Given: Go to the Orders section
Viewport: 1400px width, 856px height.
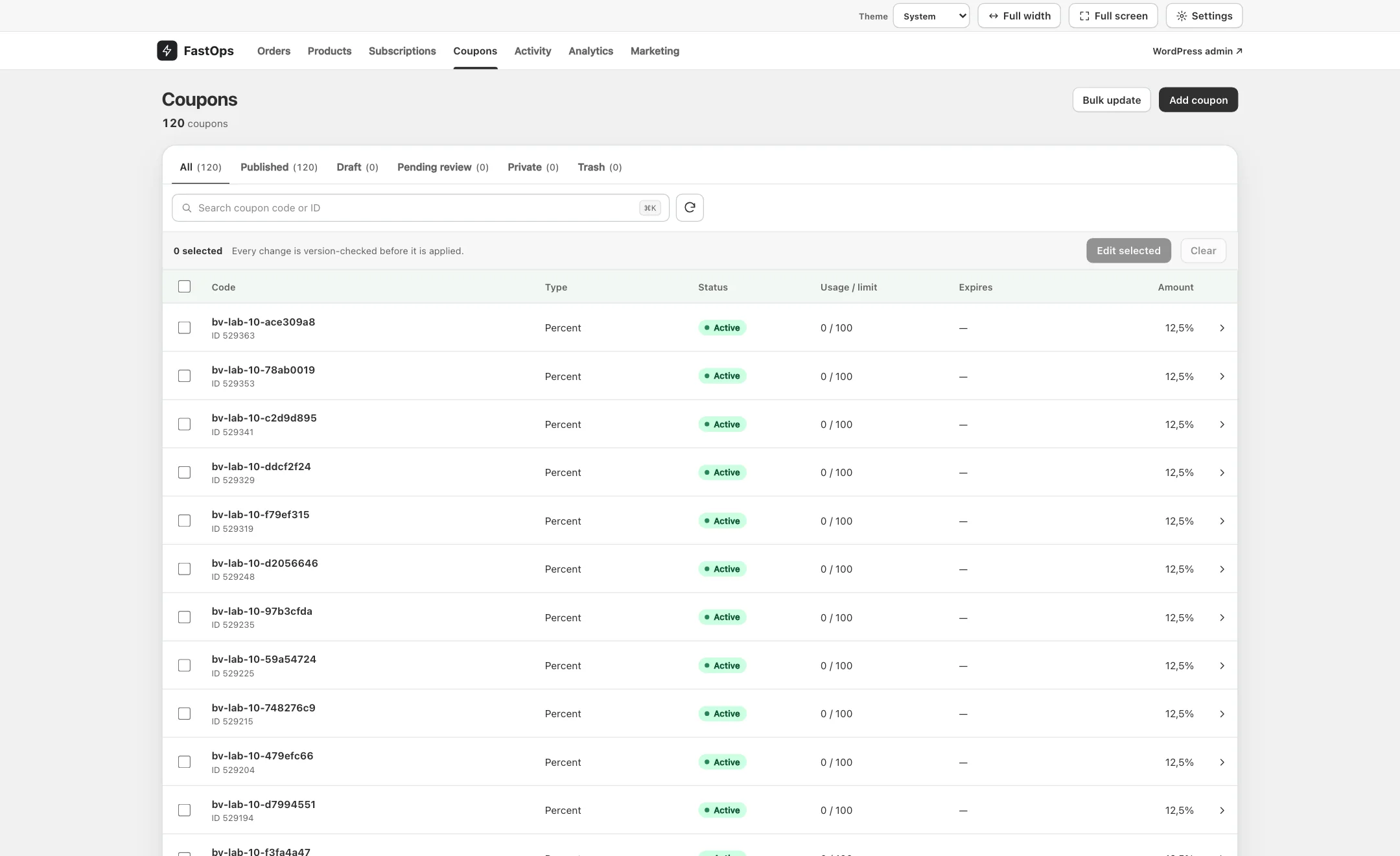Looking at the screenshot, I should 274,51.
